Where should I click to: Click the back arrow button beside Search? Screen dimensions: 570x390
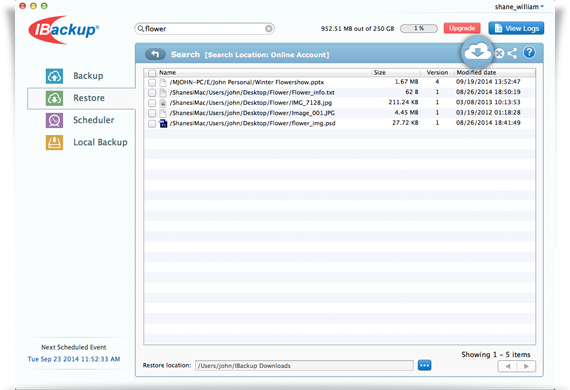pos(155,54)
